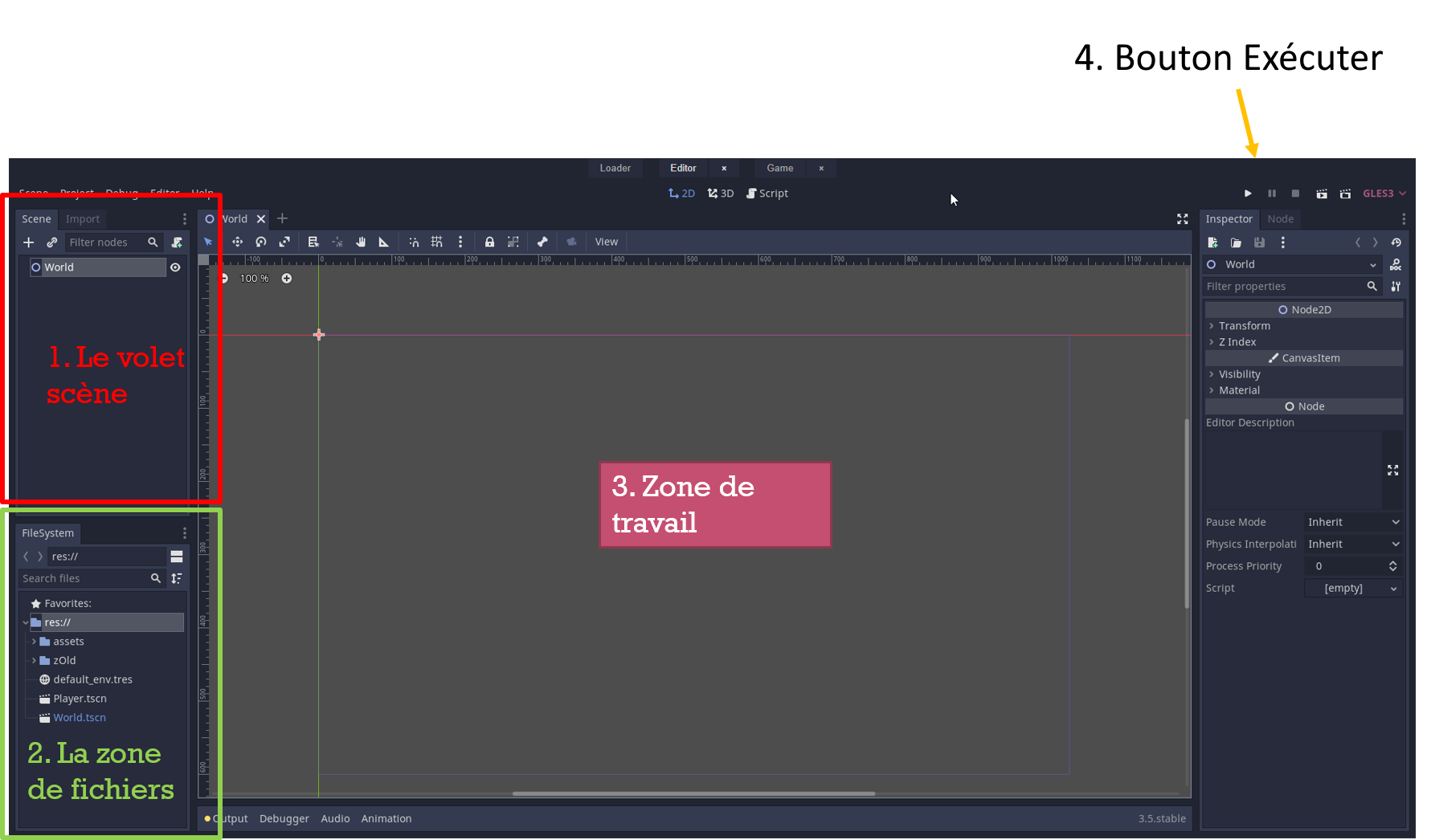The width and height of the screenshot is (1431, 840).
Task: Create a new resource in Inspector
Action: pyautogui.click(x=1213, y=243)
